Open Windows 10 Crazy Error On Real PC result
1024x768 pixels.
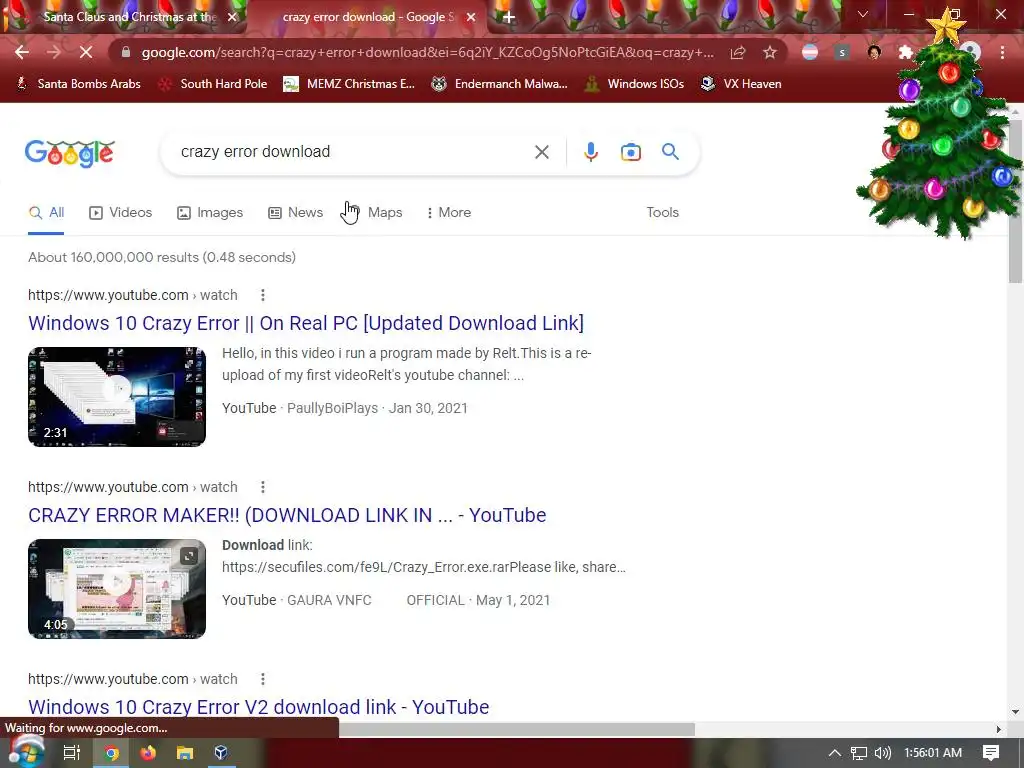(306, 323)
